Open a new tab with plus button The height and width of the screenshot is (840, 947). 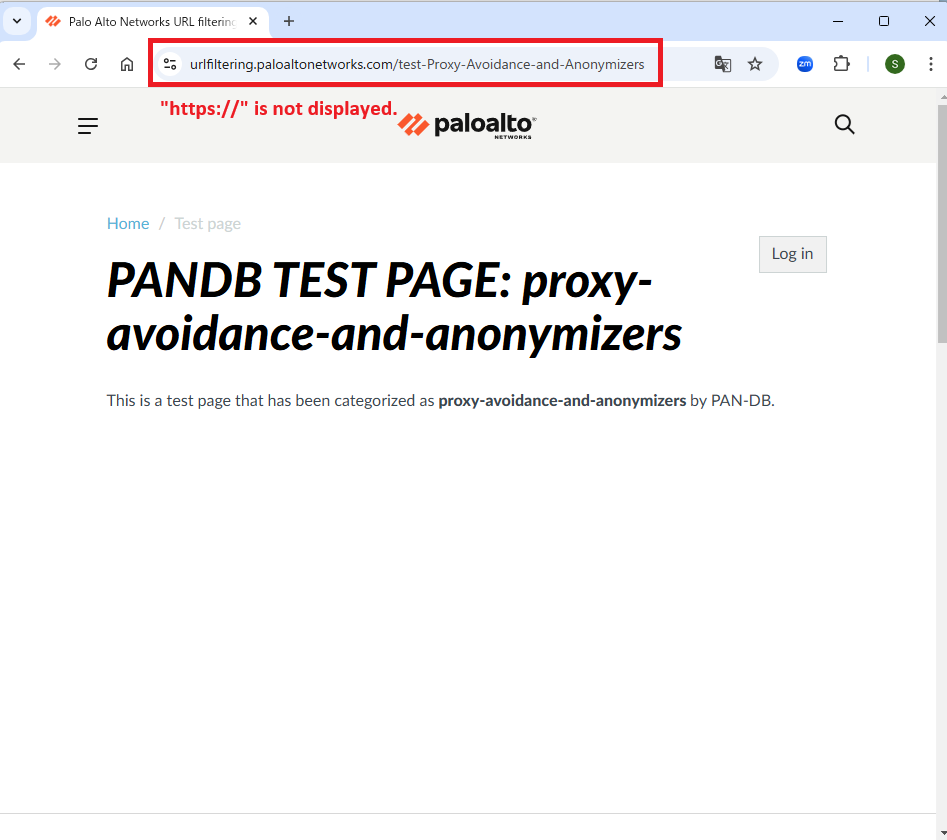[289, 21]
